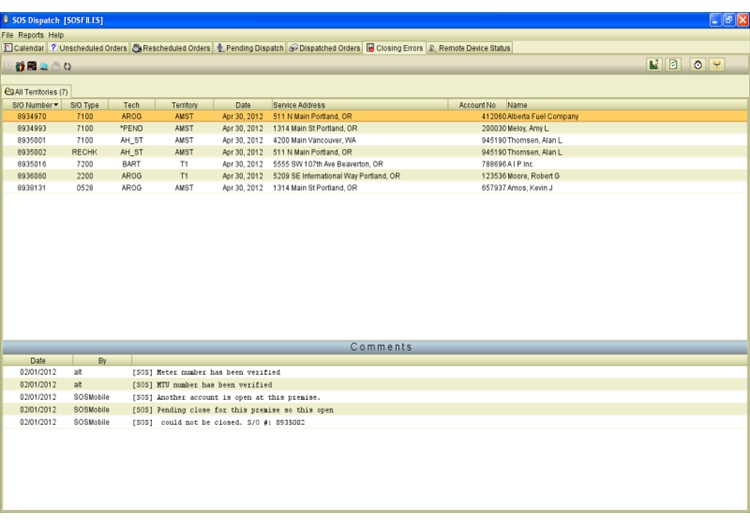
Task: Open the Remote Device Status tab
Action: pos(469,48)
